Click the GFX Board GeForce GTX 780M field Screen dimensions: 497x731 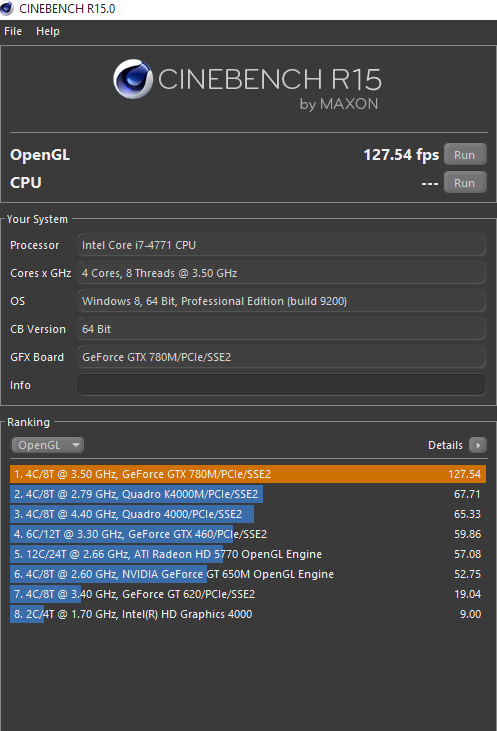click(281, 357)
